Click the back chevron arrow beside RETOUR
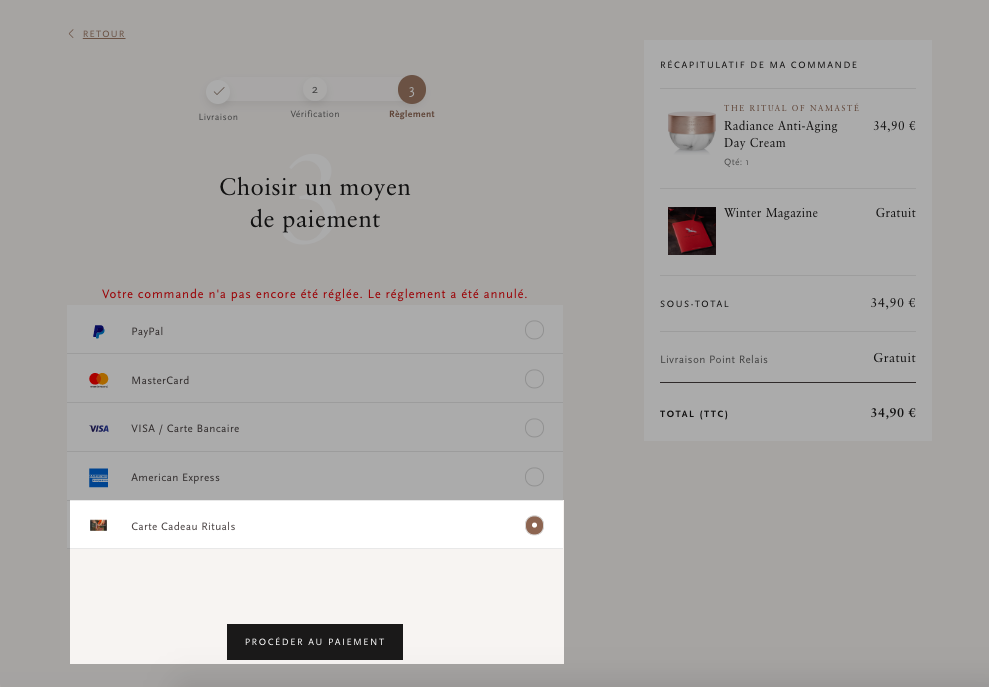 71,33
